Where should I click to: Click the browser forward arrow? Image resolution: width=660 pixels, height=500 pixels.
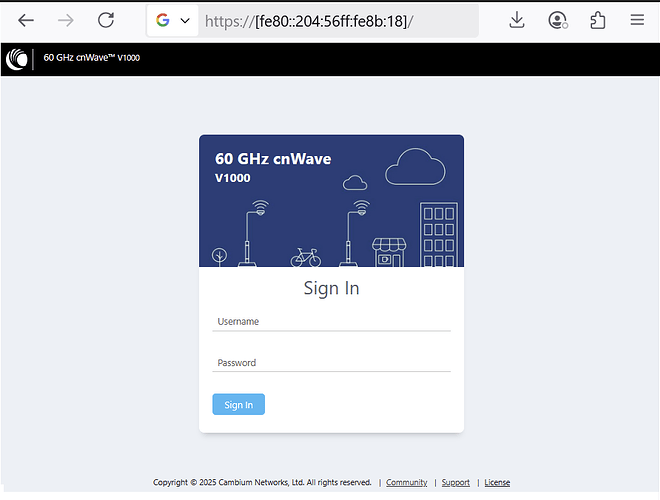tap(66, 20)
